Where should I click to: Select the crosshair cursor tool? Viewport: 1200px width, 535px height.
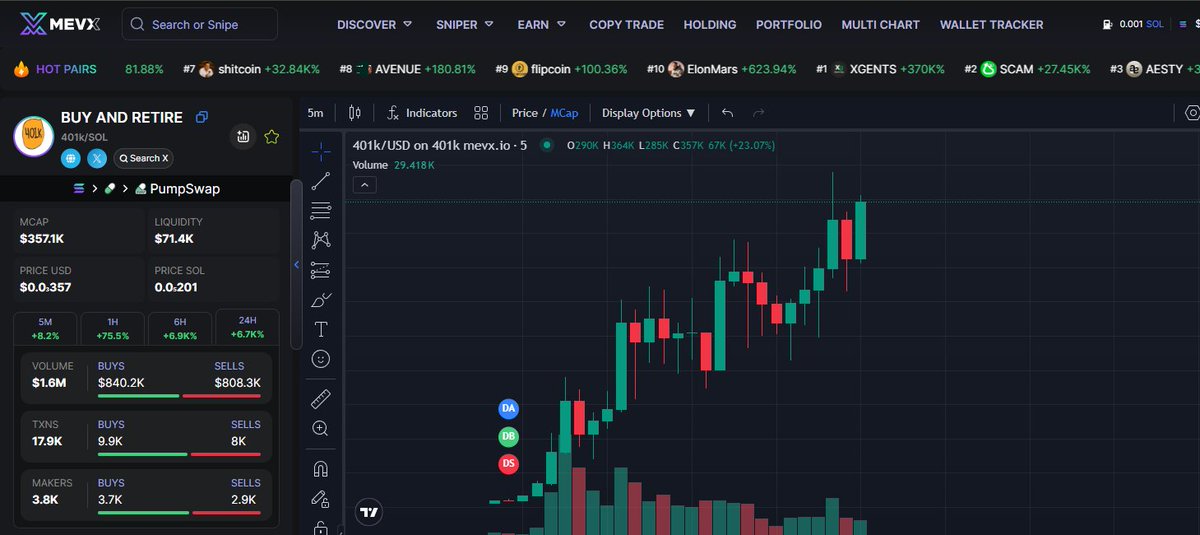tap(320, 152)
